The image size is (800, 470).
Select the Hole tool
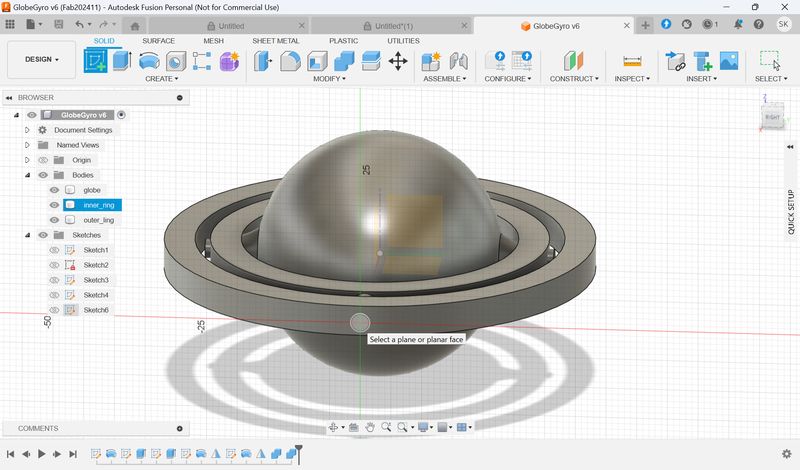coord(176,61)
